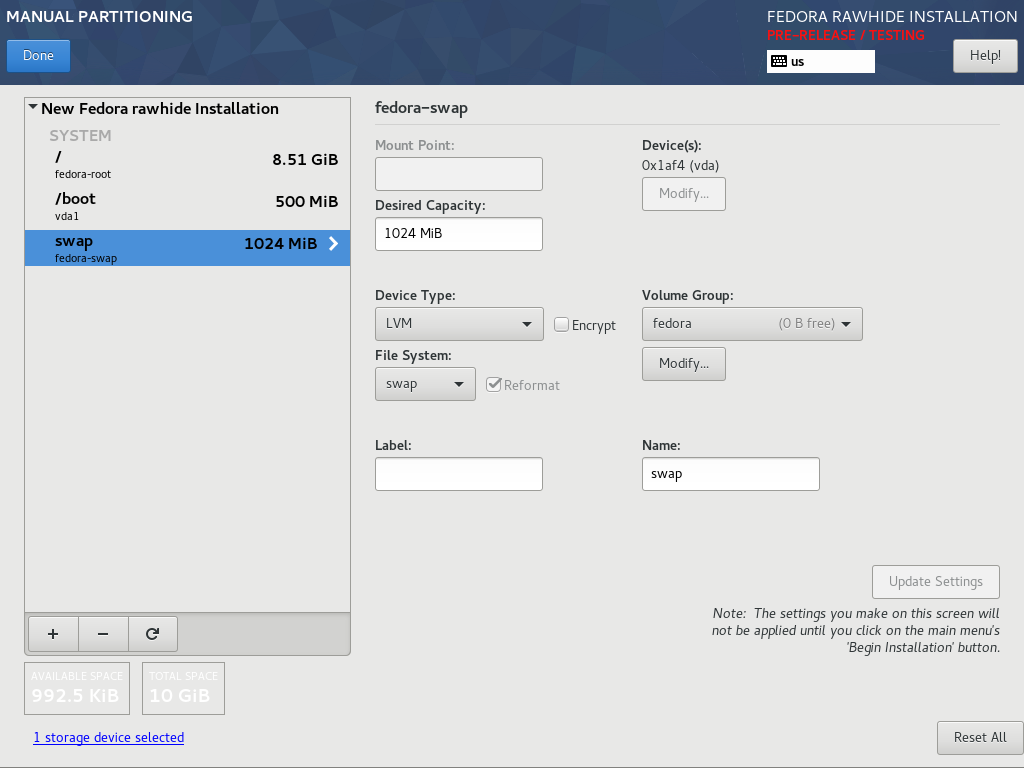Open the Device Type LVM dropdown
The height and width of the screenshot is (768, 1024).
pyautogui.click(x=459, y=324)
